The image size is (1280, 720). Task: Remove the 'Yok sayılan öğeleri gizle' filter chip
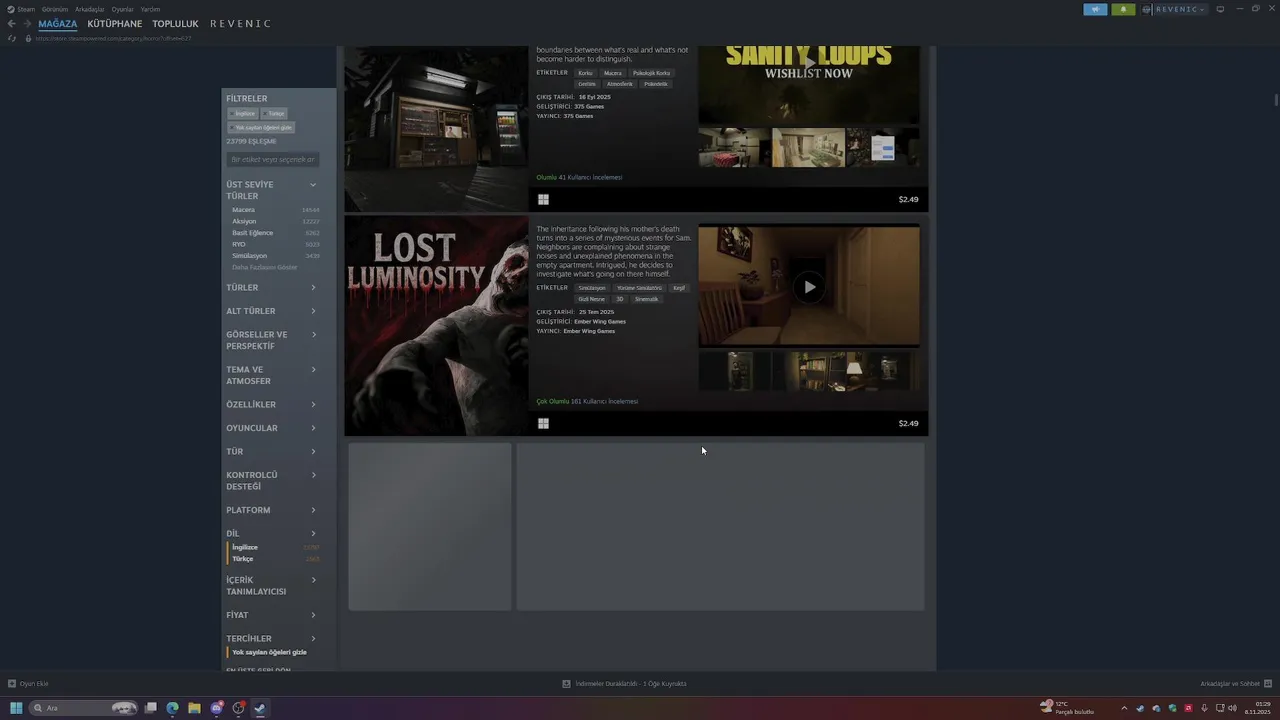(261, 128)
